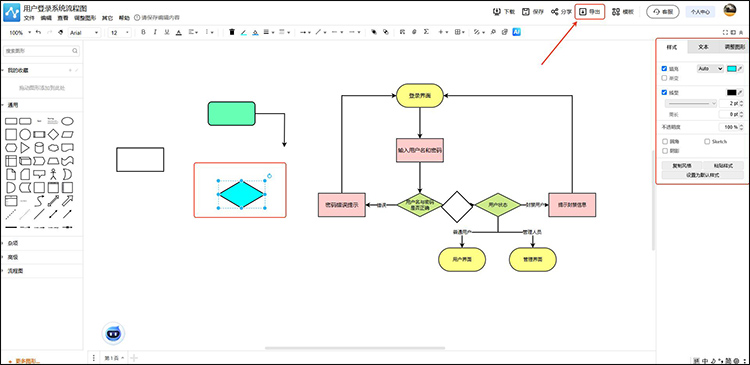The image size is (750, 365).
Task: Select the actor stick figure shape
Action: tap(54, 174)
